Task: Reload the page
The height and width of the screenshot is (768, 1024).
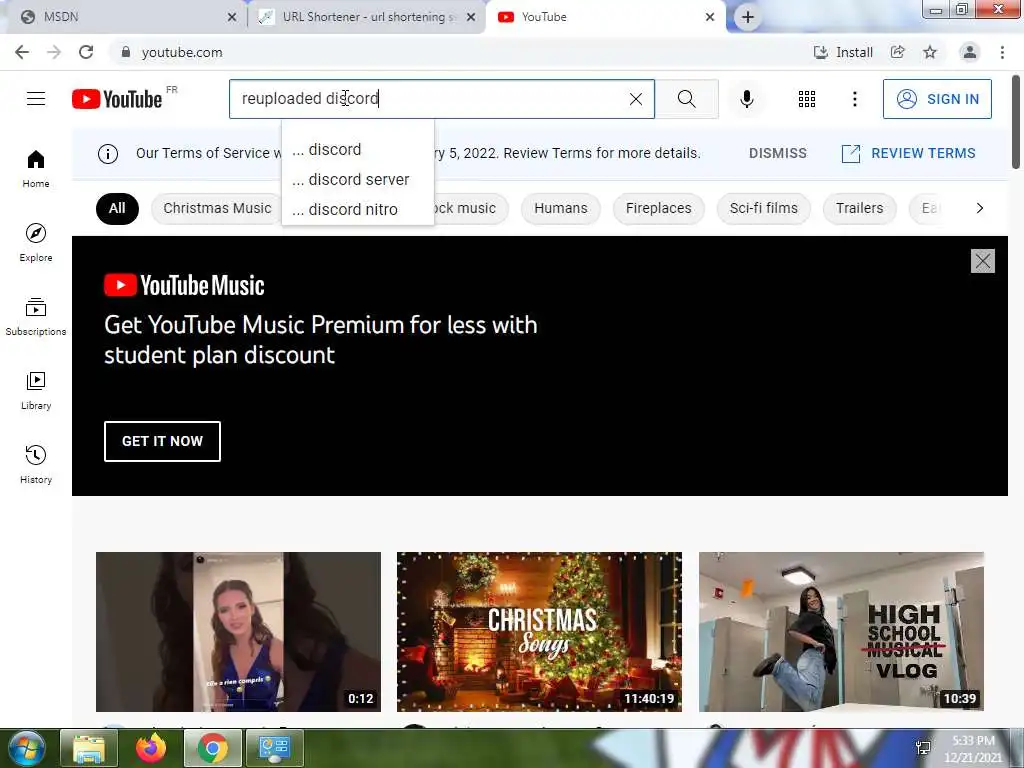Action: [x=86, y=52]
